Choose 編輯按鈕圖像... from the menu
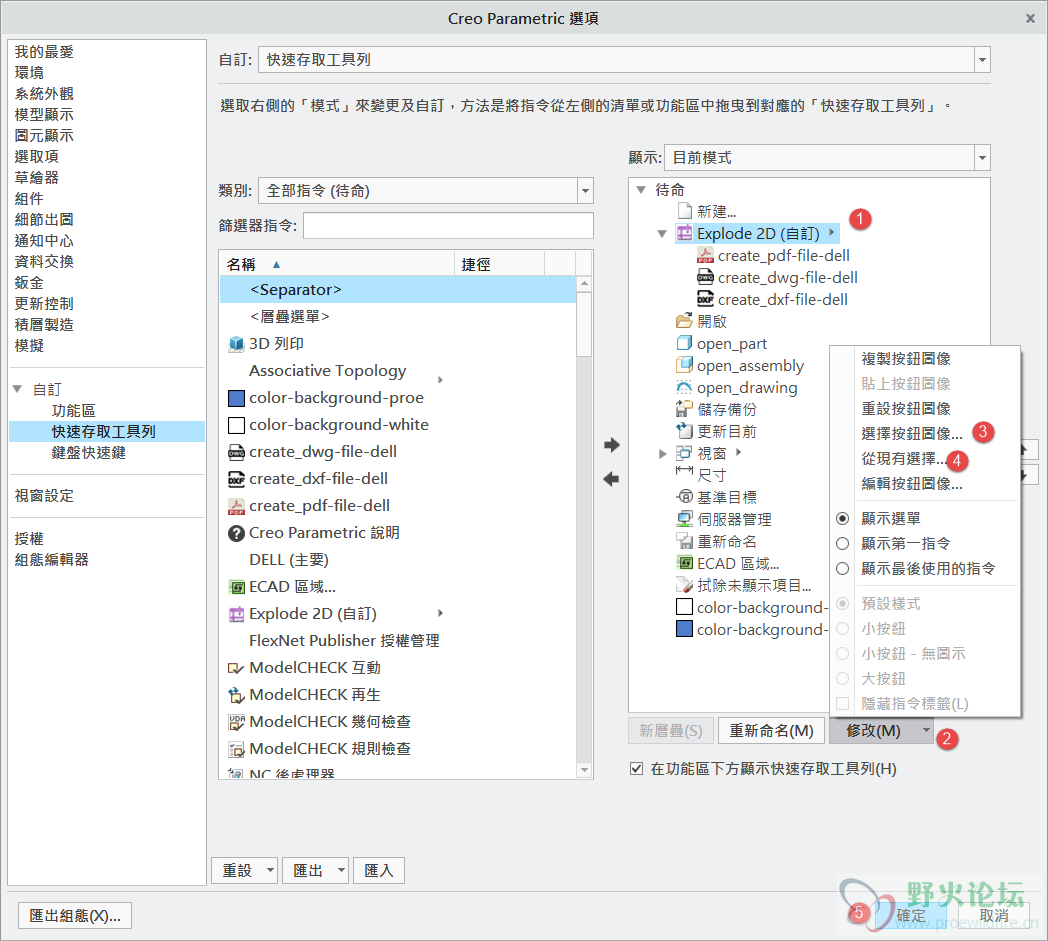This screenshot has width=1048, height=941. [912, 484]
